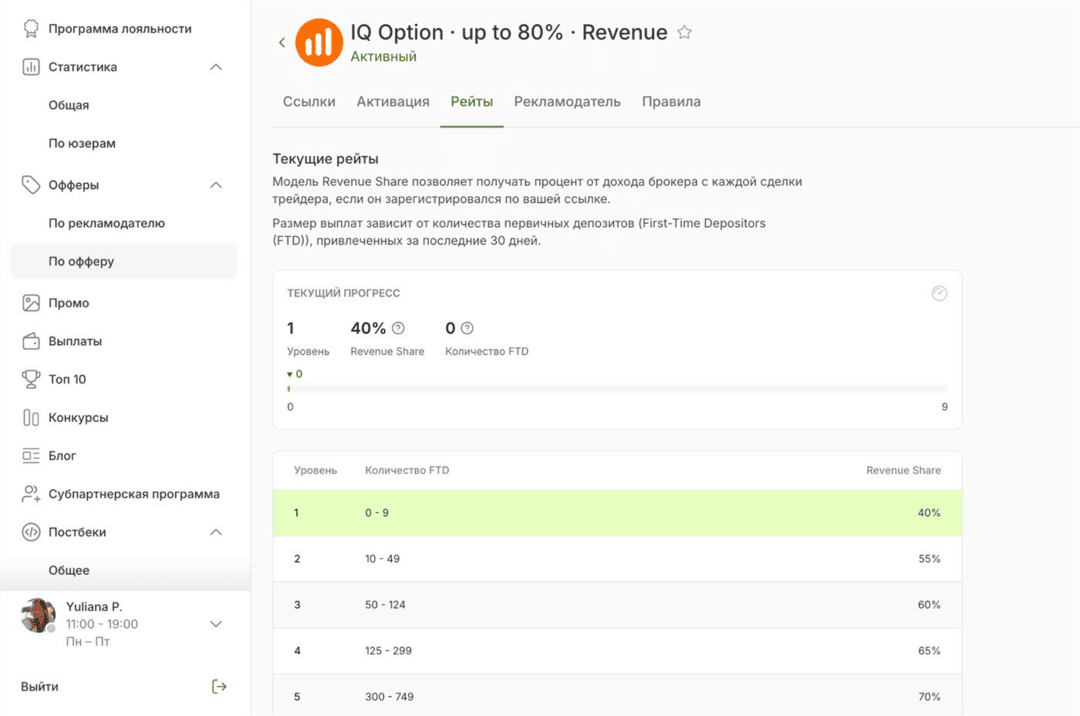The image size is (1080, 716).
Task: Click the level 4 row 125 - 299
Action: click(x=617, y=651)
